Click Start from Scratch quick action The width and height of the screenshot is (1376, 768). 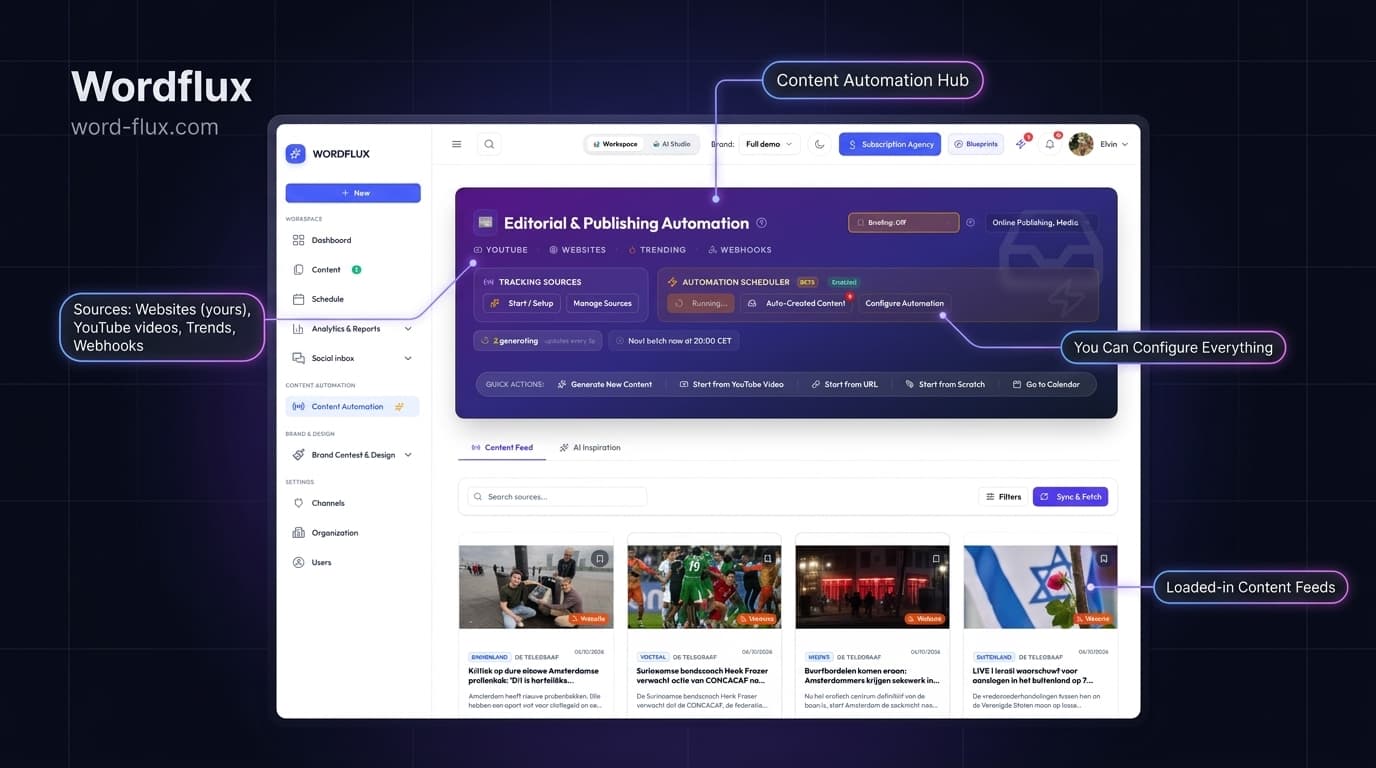tap(945, 384)
